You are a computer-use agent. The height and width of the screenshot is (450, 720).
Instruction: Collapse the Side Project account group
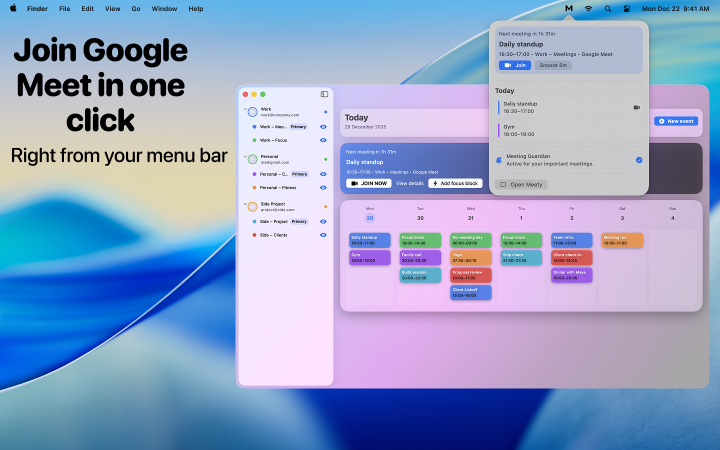[x=245, y=204]
